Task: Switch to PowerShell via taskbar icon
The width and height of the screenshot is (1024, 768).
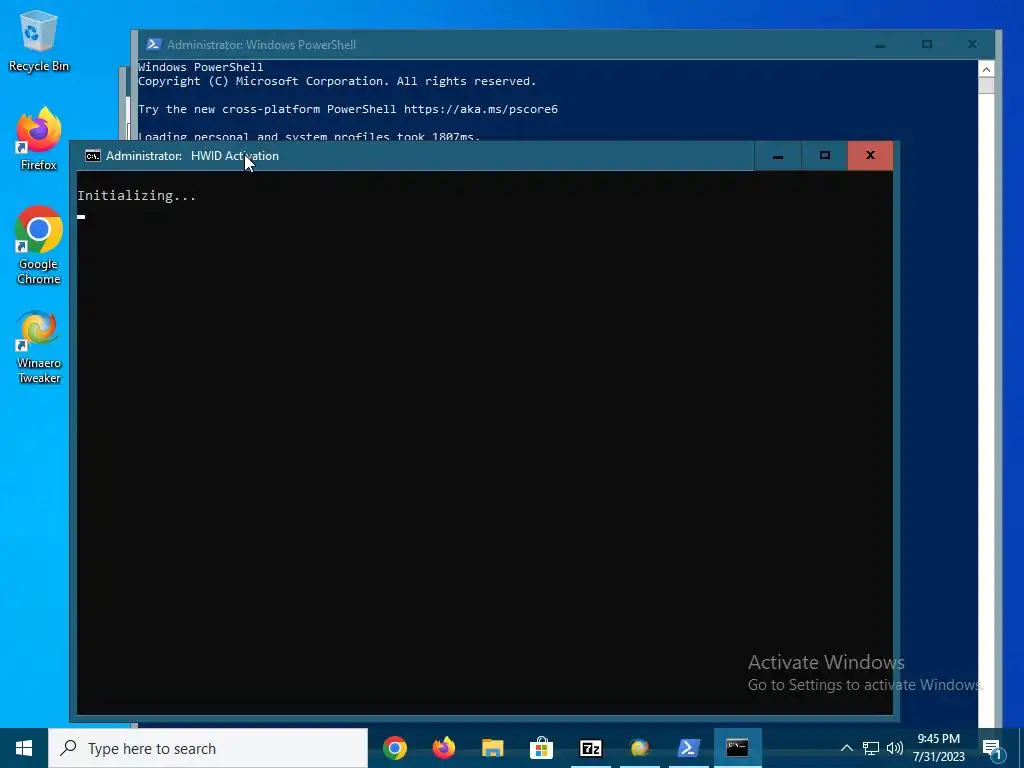Action: [688, 748]
